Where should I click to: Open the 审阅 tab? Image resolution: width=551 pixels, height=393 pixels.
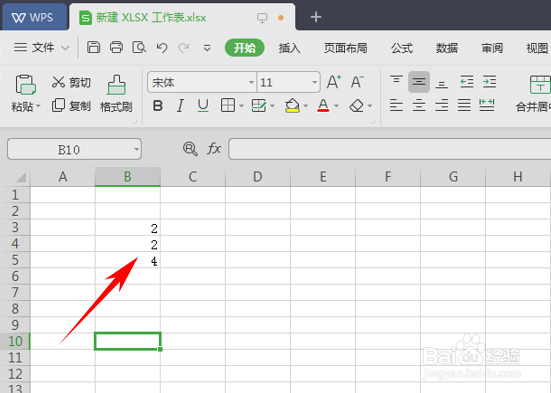pos(492,48)
